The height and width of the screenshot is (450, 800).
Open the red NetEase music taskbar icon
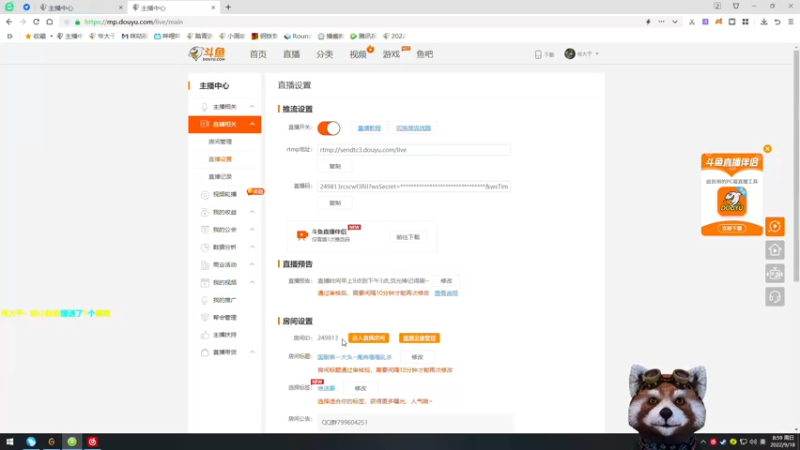(92, 442)
